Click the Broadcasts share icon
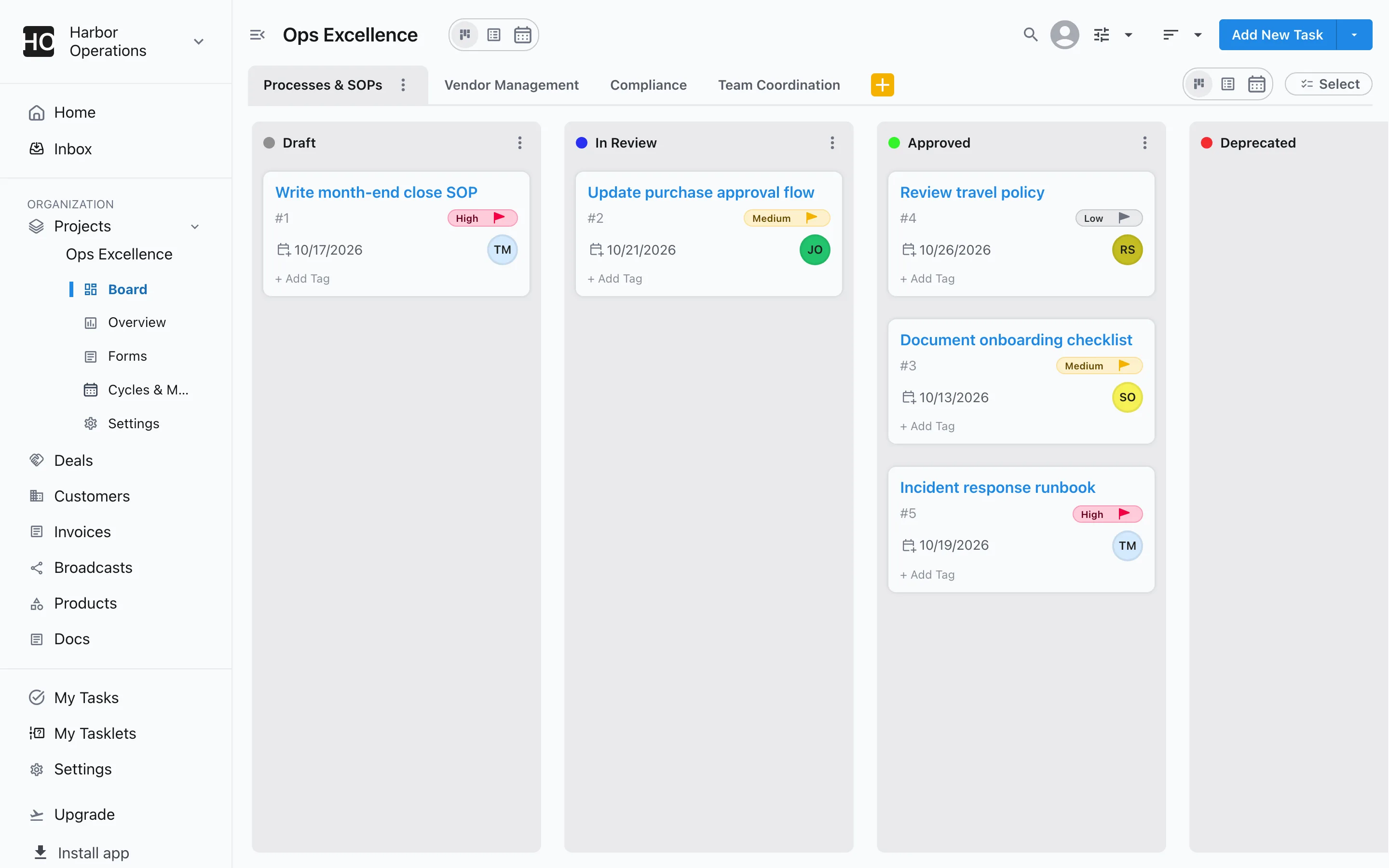The width and height of the screenshot is (1389, 868). (x=37, y=568)
